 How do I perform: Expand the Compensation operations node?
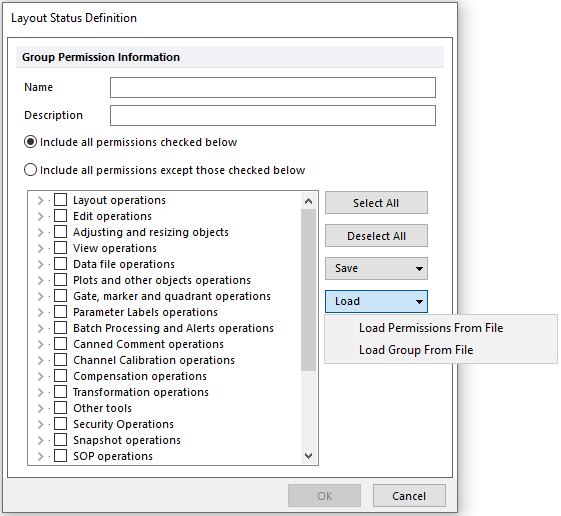[x=40, y=376]
